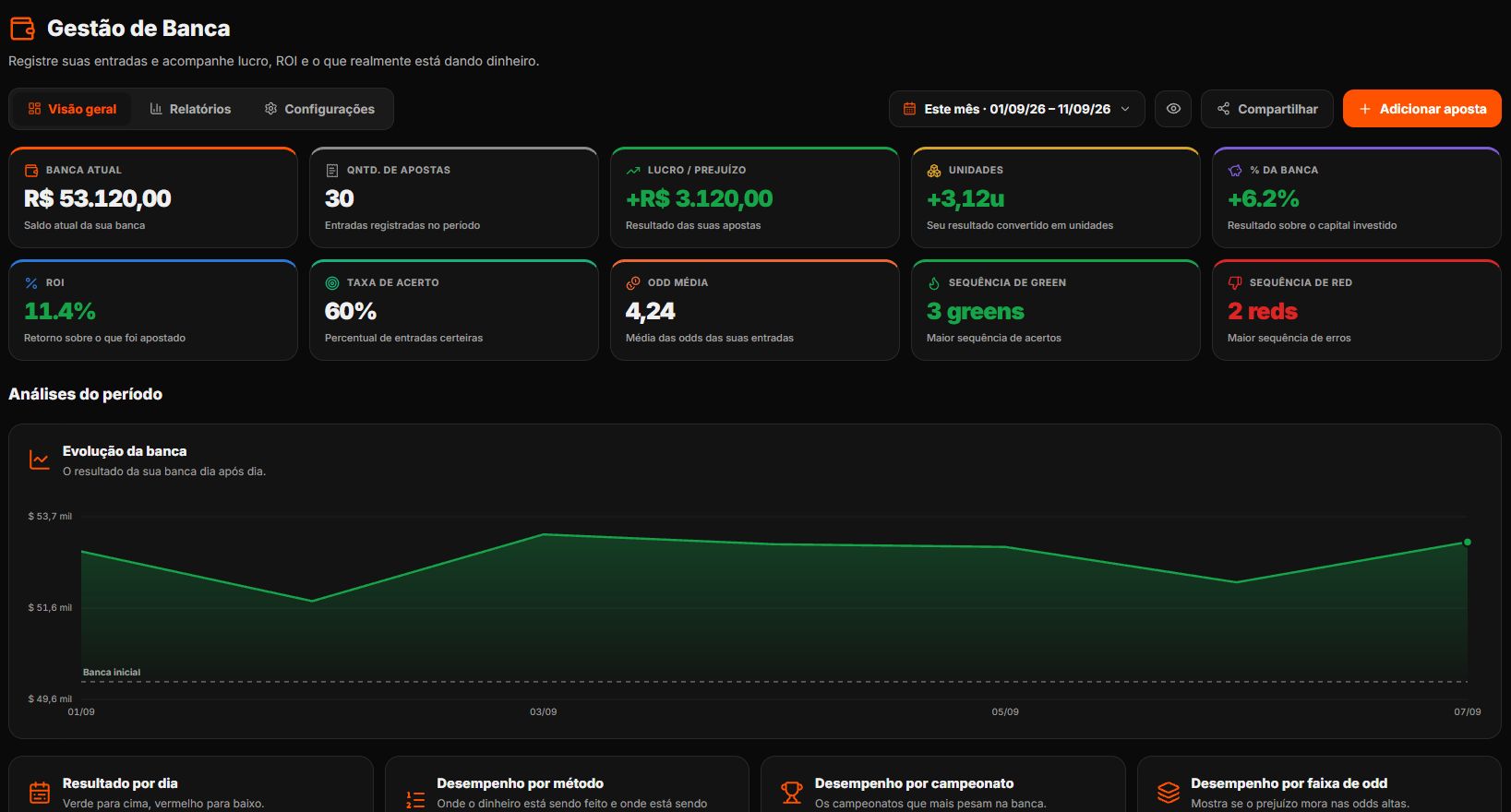Click the piggy bank icon in % da Banca card
The image size is (1511, 812).
(1235, 171)
